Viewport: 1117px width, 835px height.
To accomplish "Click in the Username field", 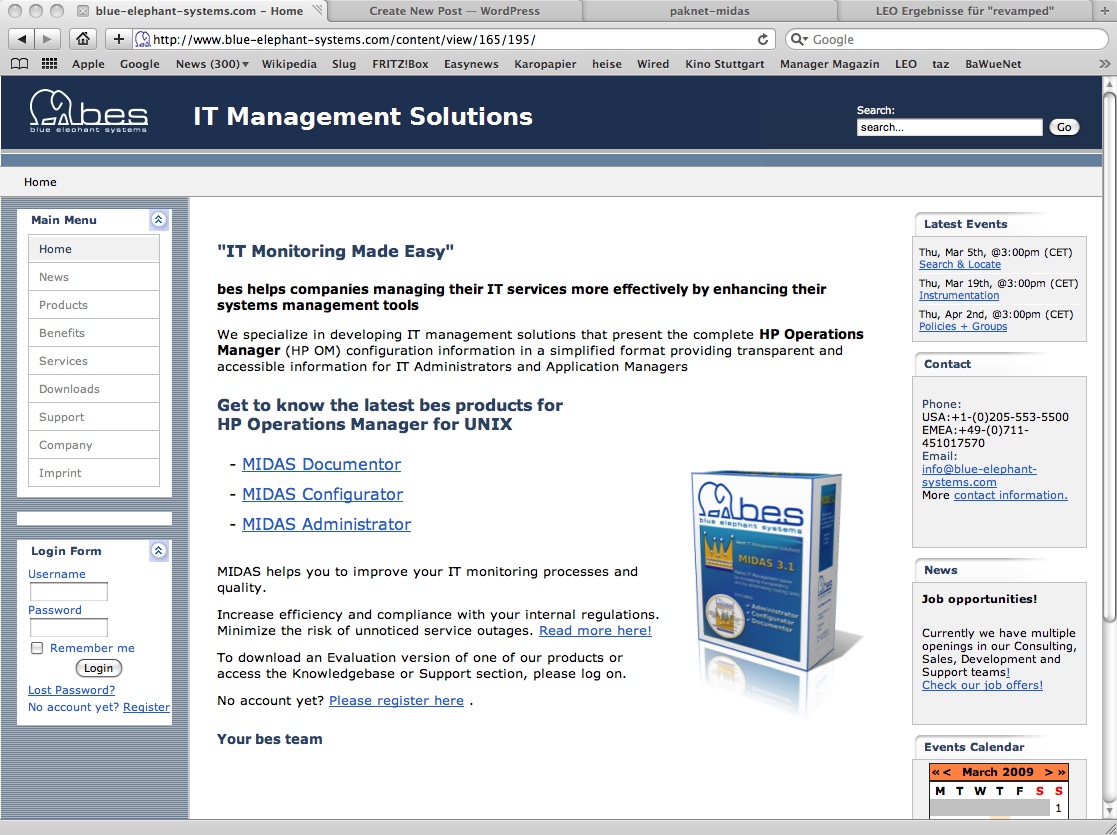I will (68, 591).
